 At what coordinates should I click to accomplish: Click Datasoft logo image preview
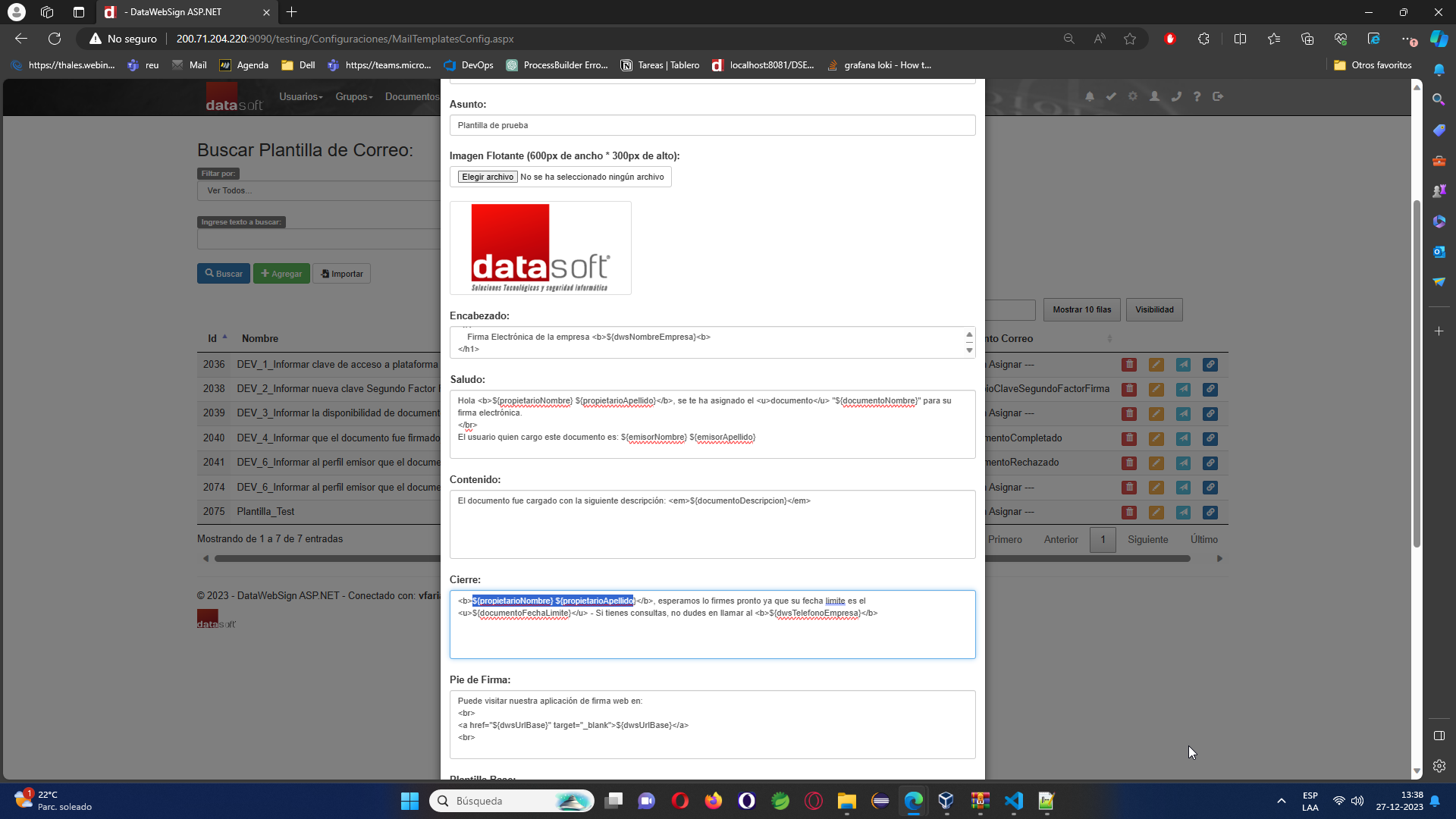pos(541,248)
